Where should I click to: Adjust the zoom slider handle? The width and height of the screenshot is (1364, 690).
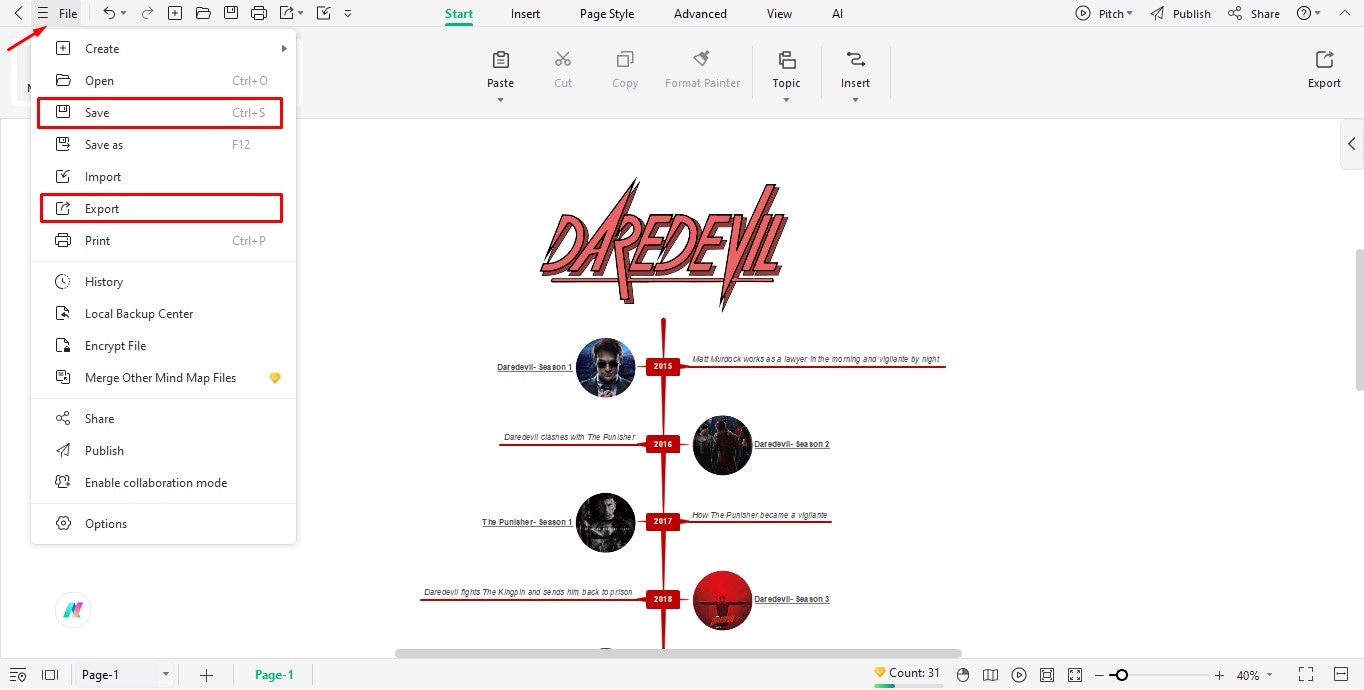pos(1122,675)
